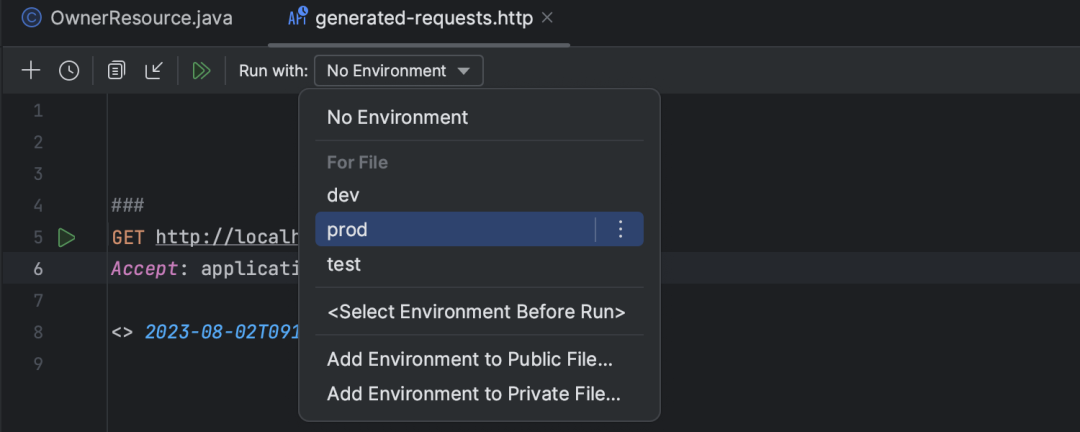Image resolution: width=1080 pixels, height=432 pixels.
Task: Select the prod environment
Action: [455, 229]
